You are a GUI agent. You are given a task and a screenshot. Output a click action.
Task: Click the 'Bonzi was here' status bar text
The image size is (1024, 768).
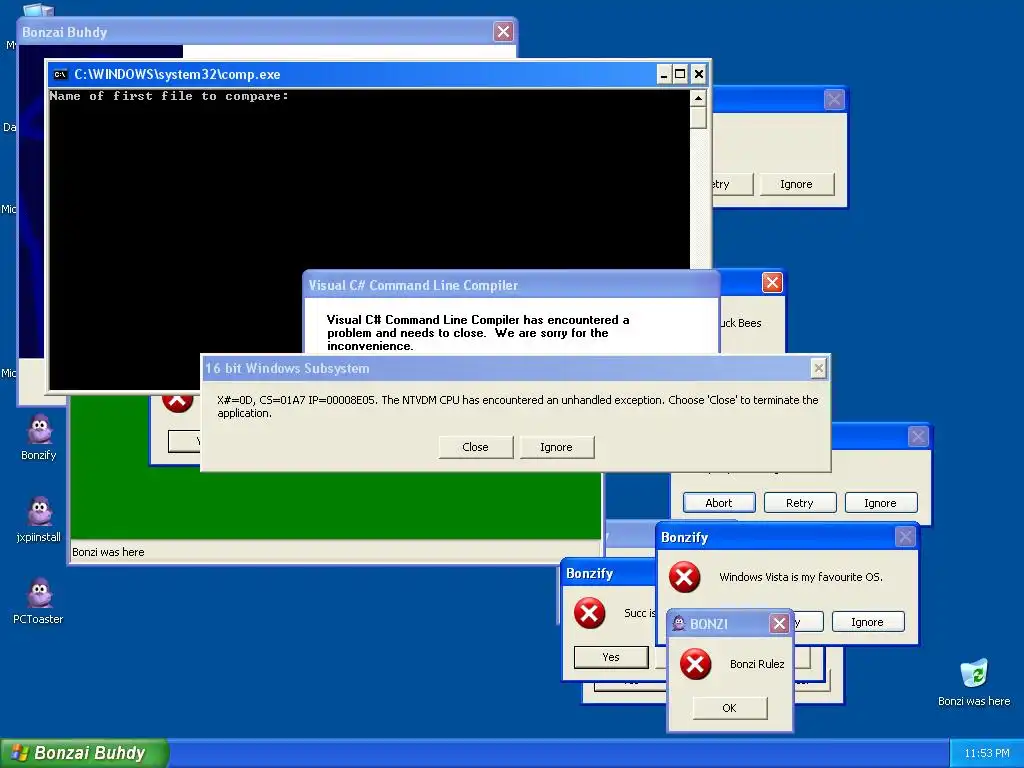click(x=108, y=552)
